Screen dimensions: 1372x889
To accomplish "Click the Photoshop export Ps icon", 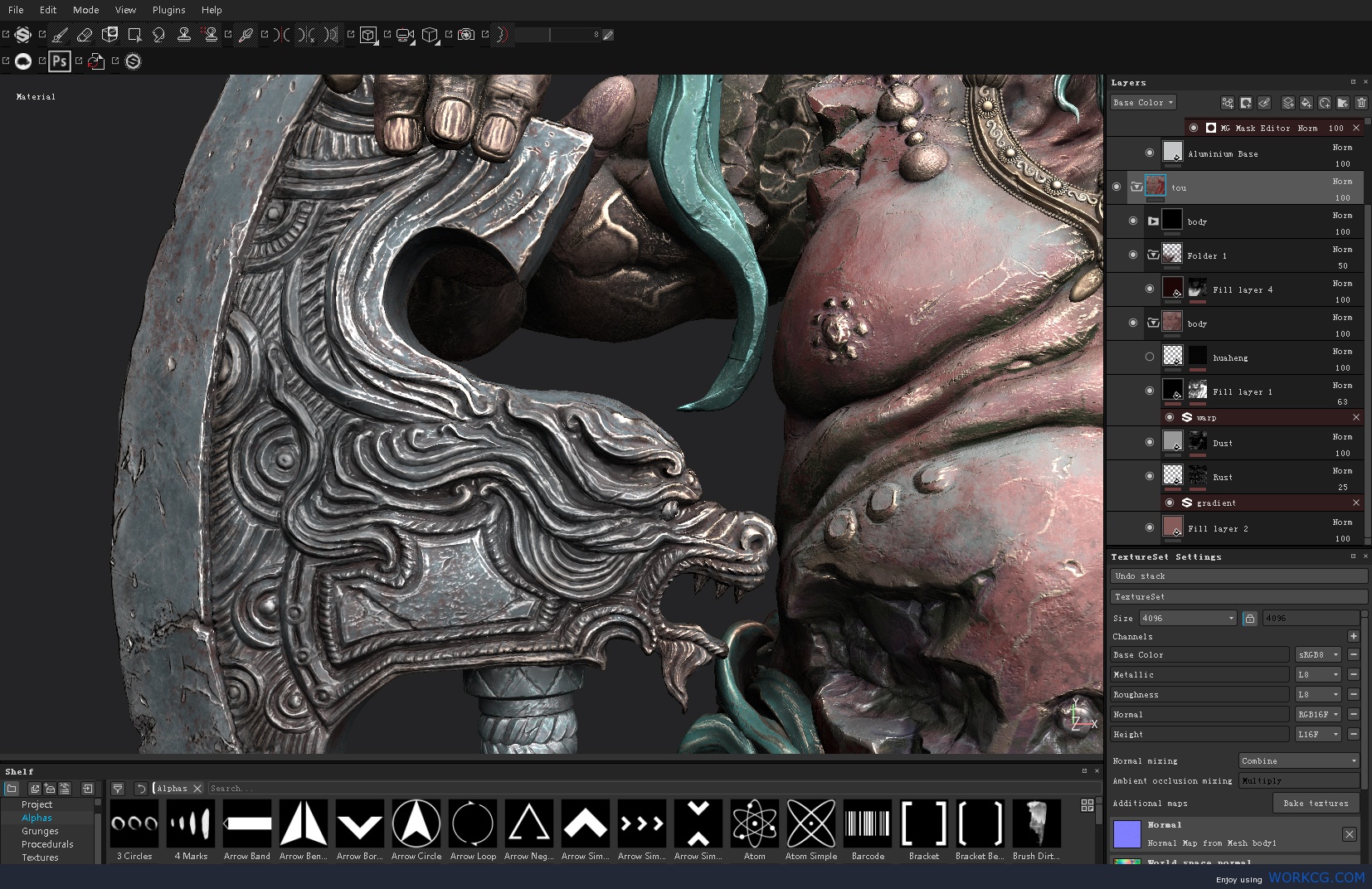I will (59, 61).
